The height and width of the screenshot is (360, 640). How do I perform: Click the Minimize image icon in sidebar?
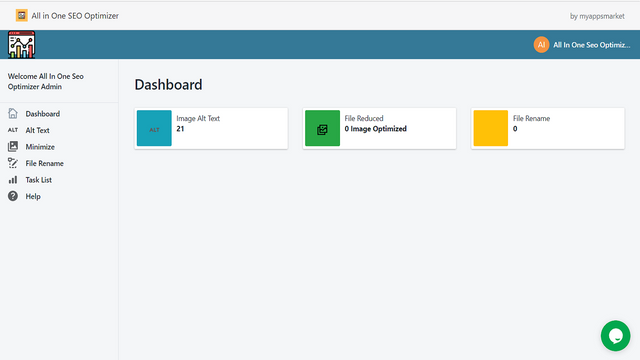[13, 147]
